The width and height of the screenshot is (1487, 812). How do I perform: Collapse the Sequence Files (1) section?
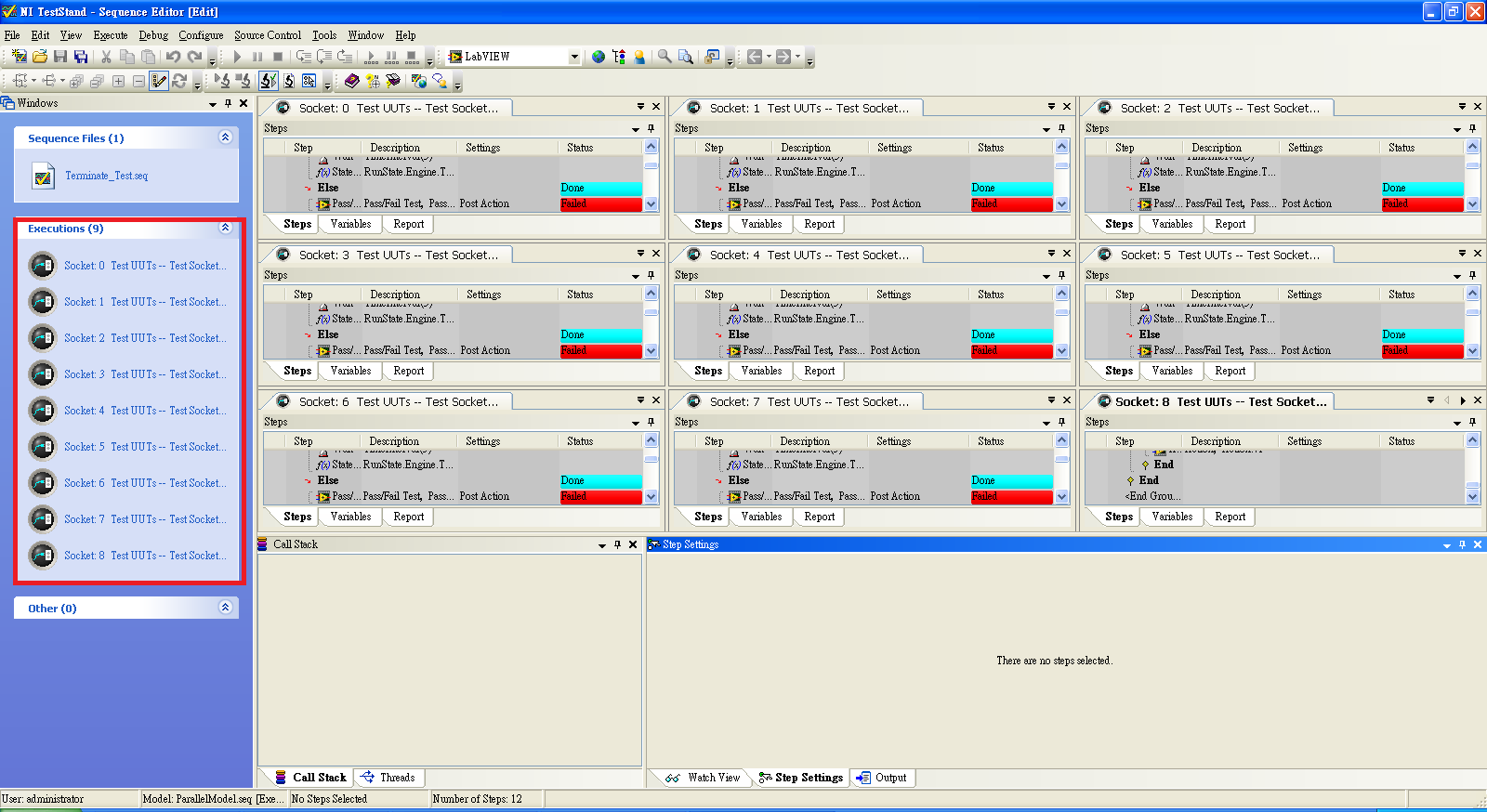(x=225, y=138)
